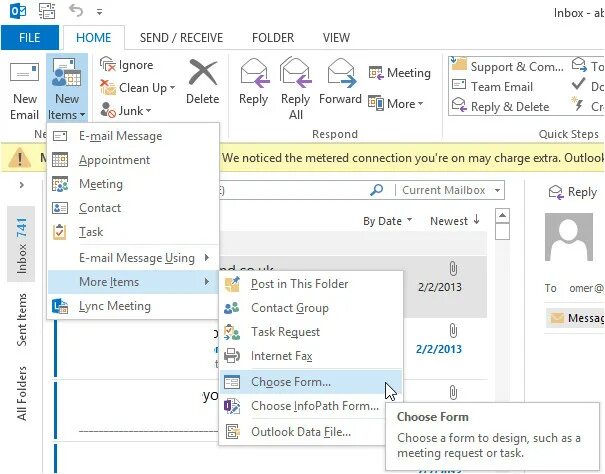Click Reply in the reading pane
605x474 pixels.
point(573,192)
